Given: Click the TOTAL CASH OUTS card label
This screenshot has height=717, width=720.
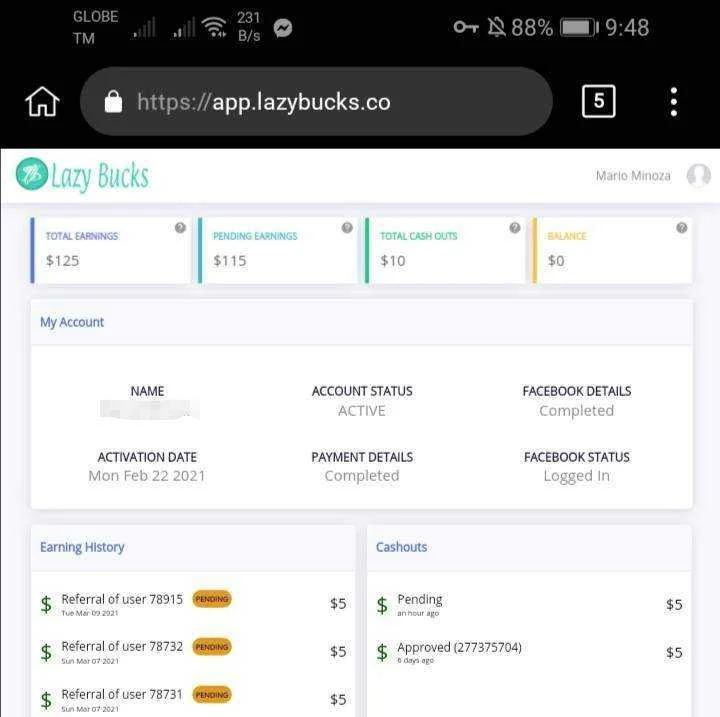Looking at the screenshot, I should tap(419, 236).
